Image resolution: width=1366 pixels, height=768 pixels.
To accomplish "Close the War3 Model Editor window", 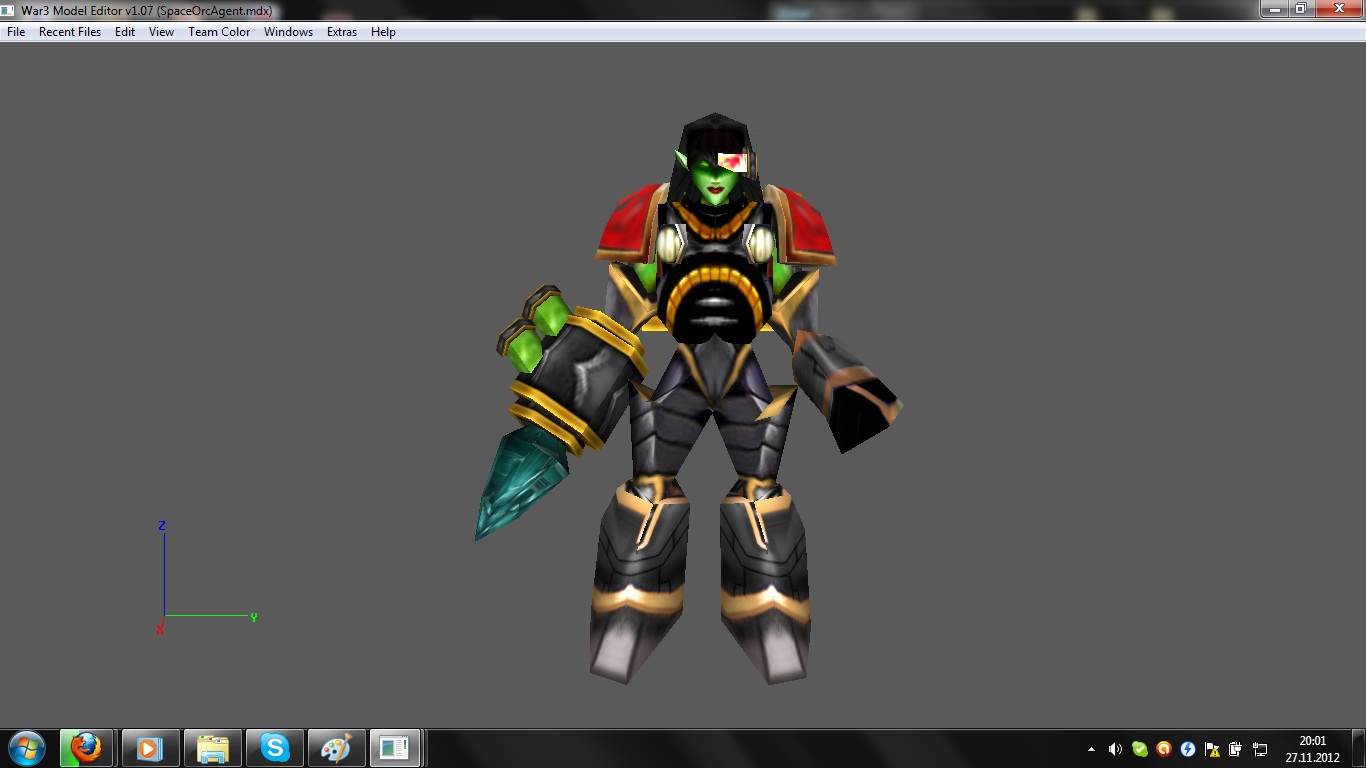I will pyautogui.click(x=1337, y=8).
